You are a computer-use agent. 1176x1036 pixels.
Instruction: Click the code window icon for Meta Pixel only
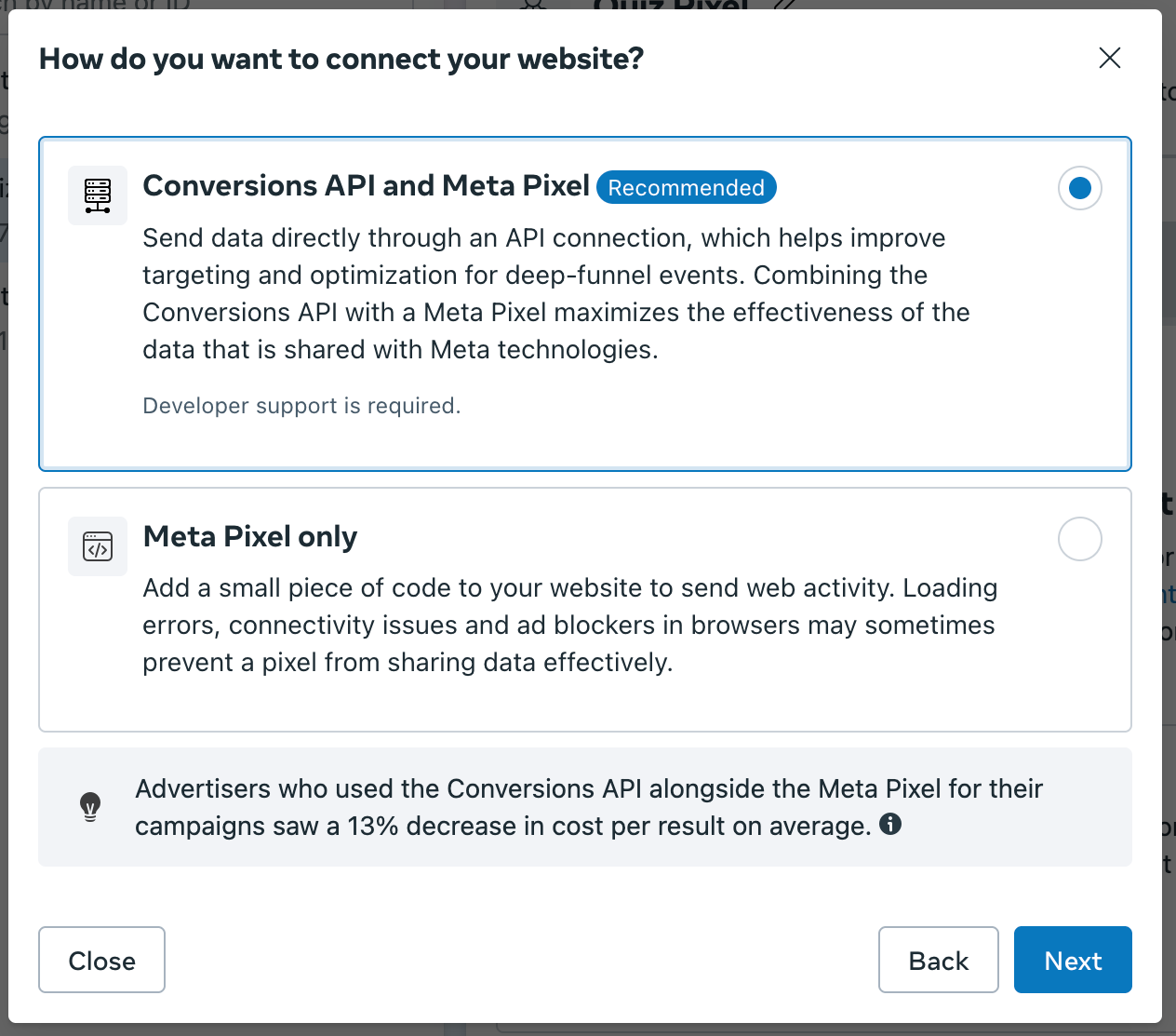click(98, 546)
